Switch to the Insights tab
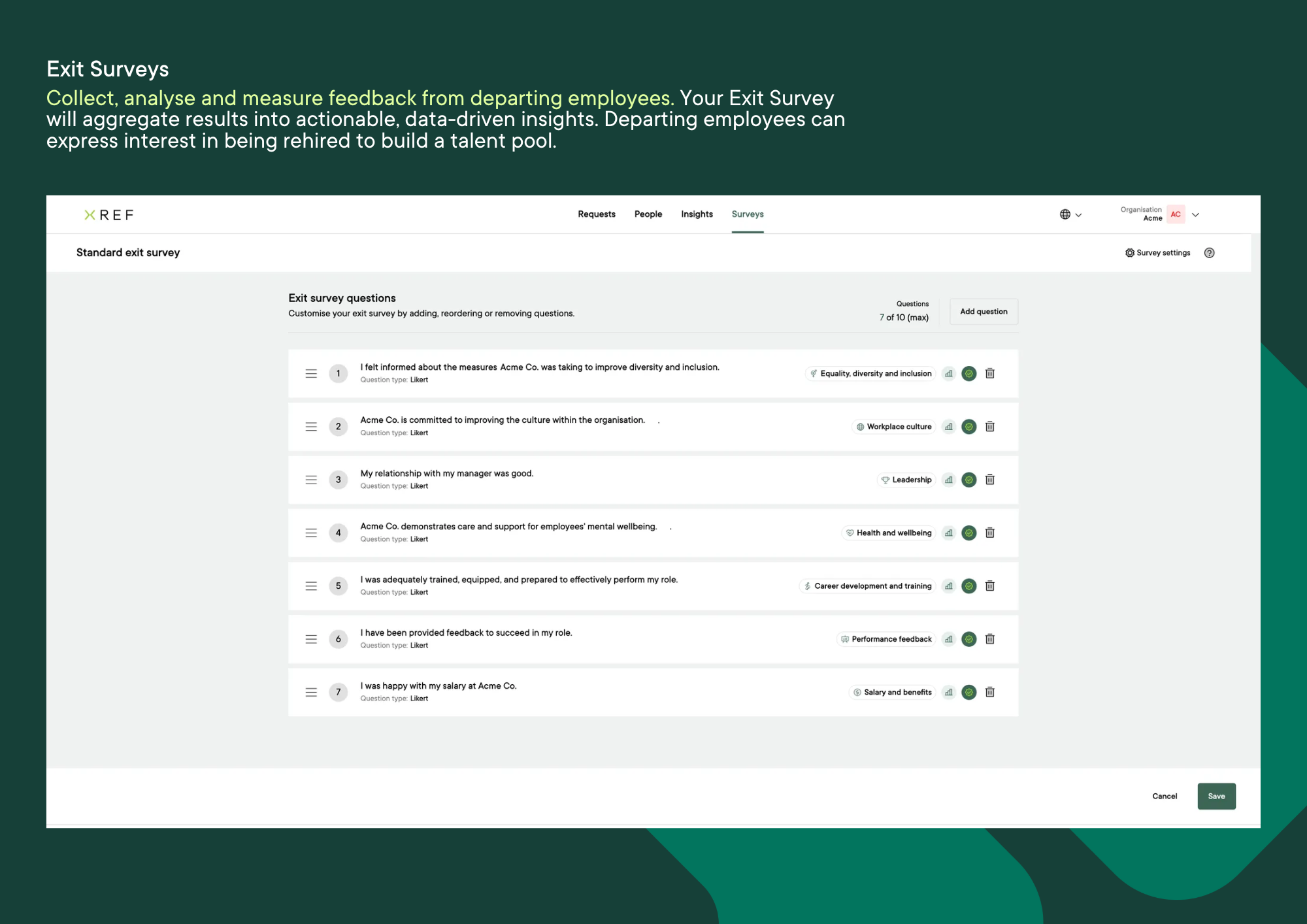 pyautogui.click(x=697, y=214)
